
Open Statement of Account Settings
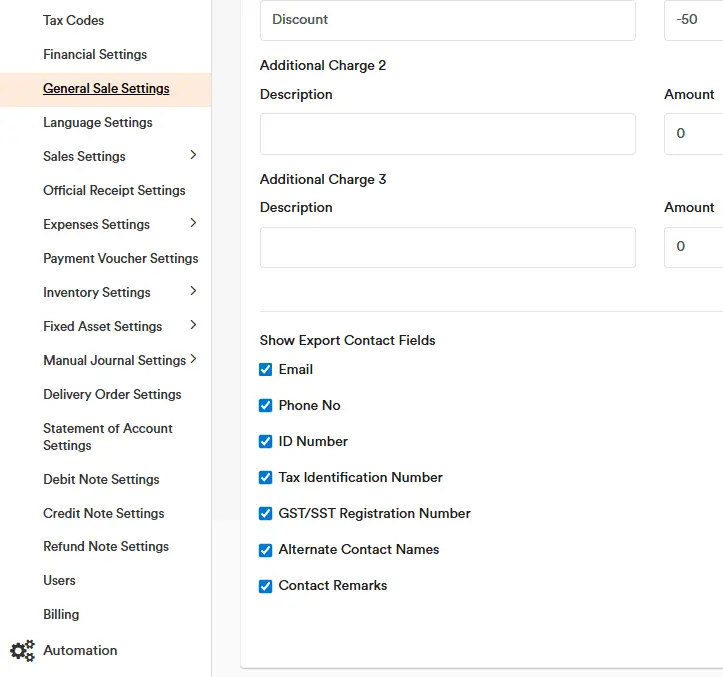tap(107, 437)
